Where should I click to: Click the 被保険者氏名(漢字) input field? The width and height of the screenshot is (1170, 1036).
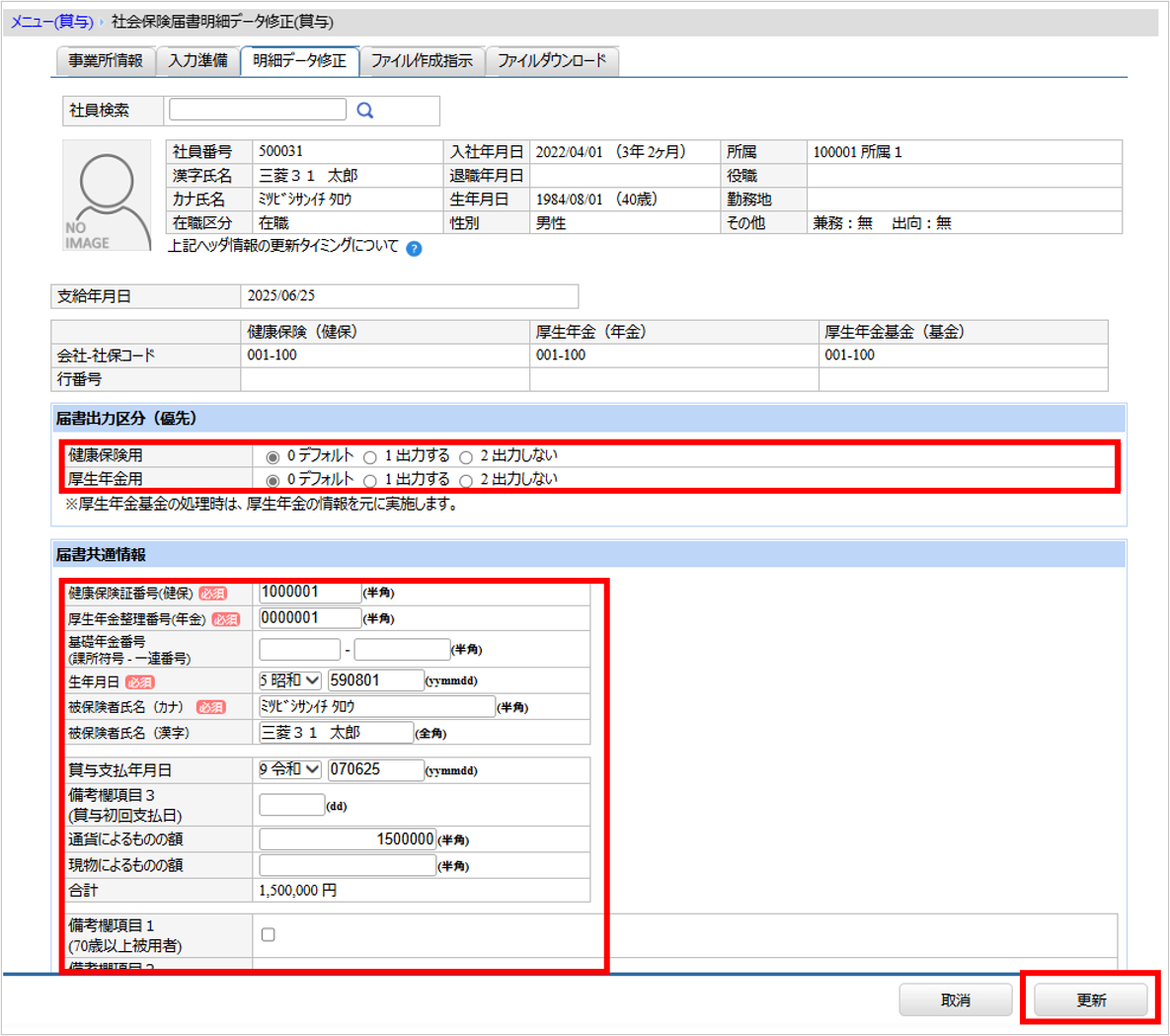336,732
